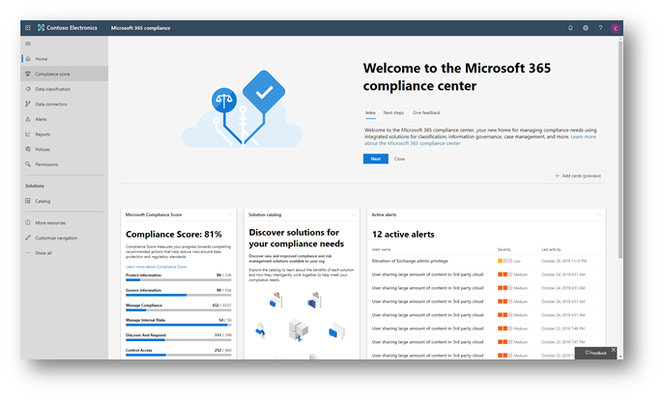664x400 pixels.
Task: Click Close in welcome banner
Action: point(399,159)
